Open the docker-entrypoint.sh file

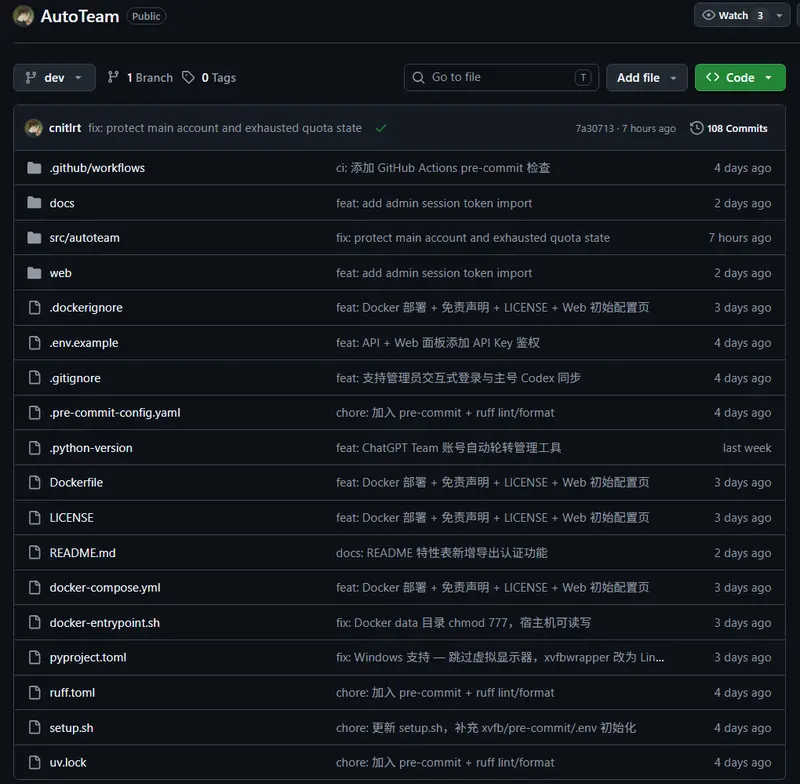(104, 623)
